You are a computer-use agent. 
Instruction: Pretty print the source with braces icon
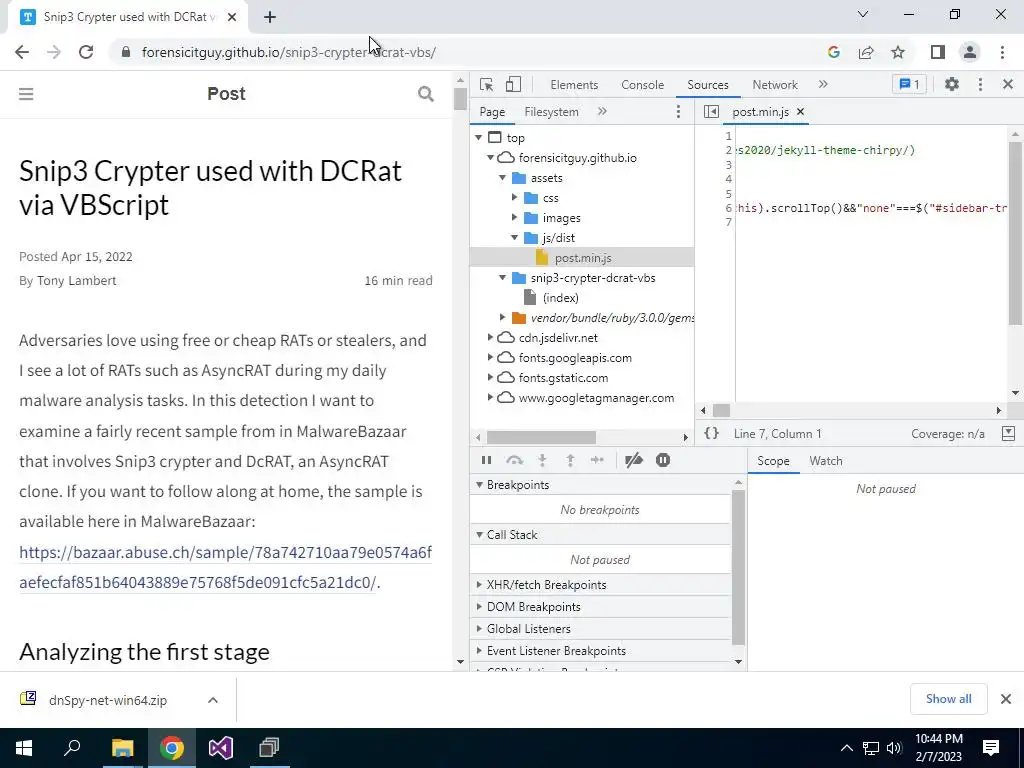(x=711, y=433)
